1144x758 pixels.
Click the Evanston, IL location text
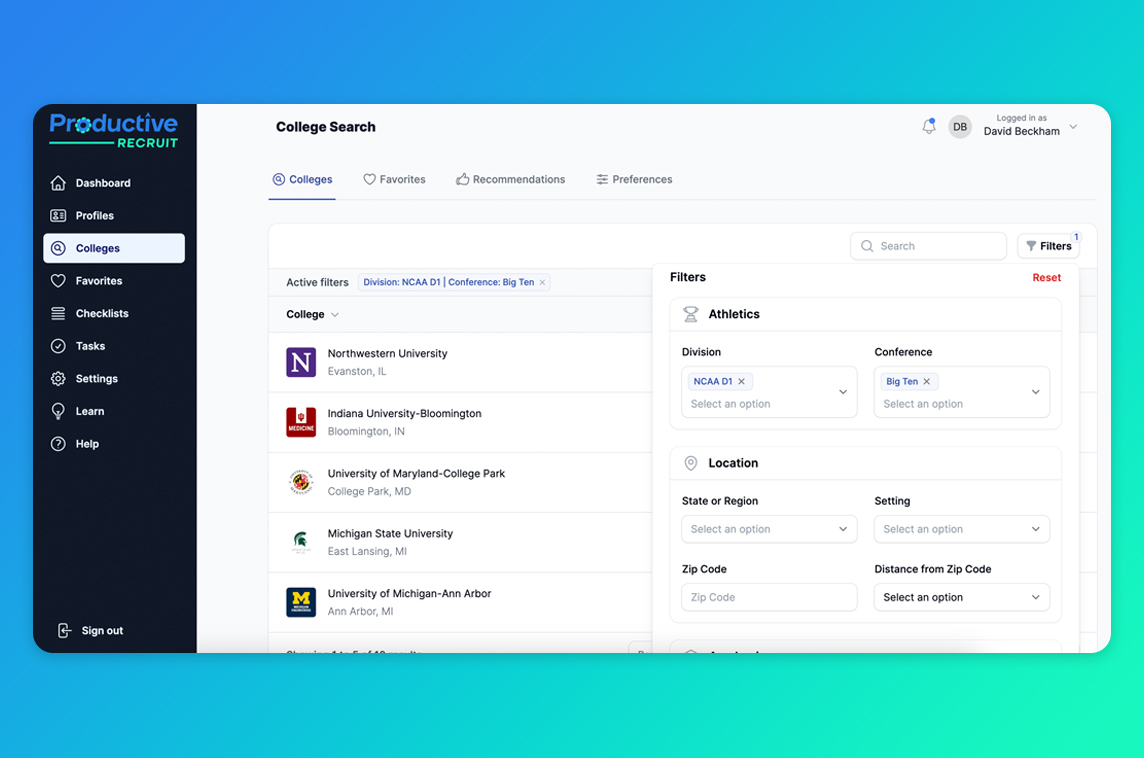coord(357,371)
